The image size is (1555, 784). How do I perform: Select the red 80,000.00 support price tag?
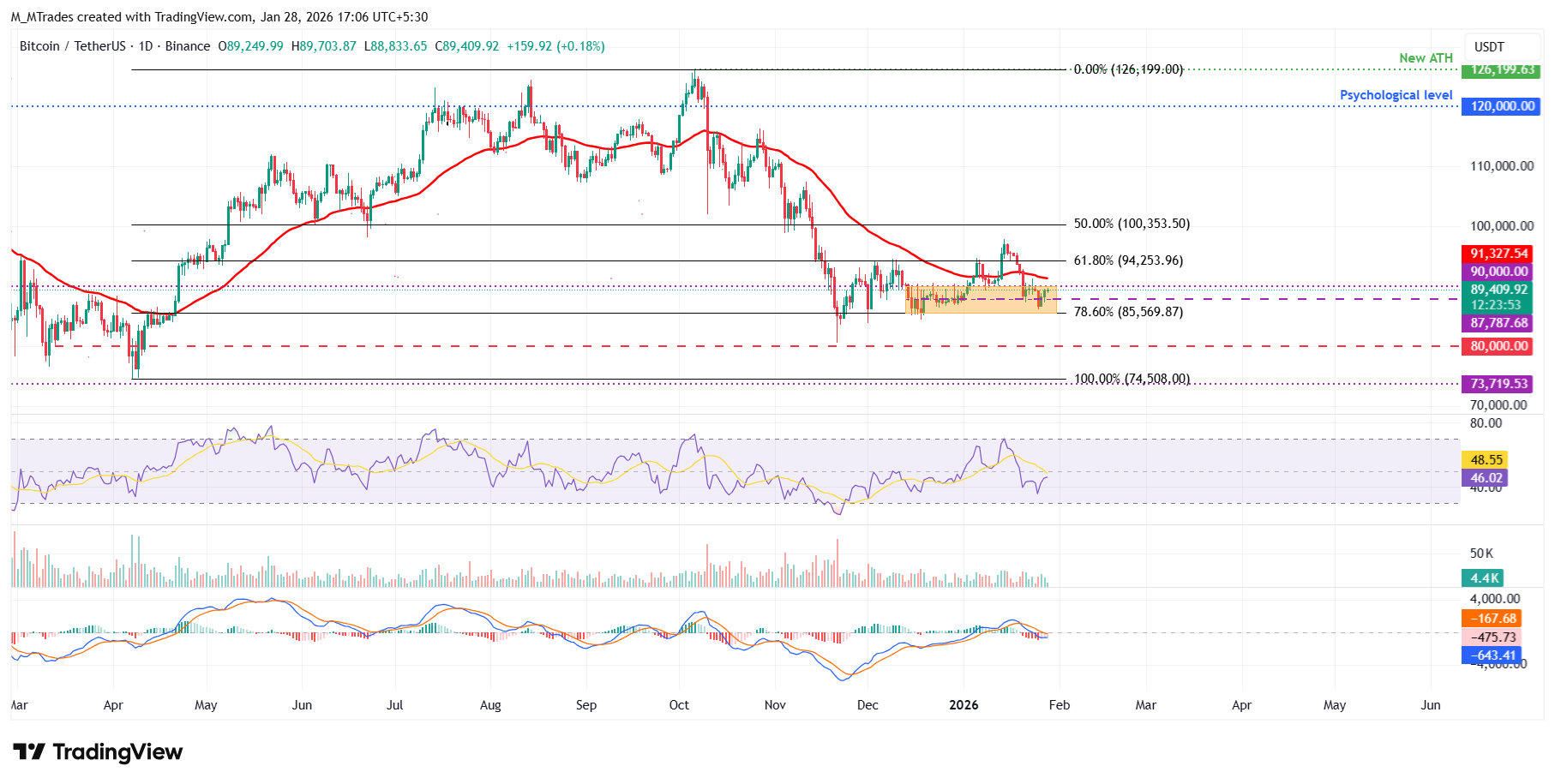(1499, 346)
